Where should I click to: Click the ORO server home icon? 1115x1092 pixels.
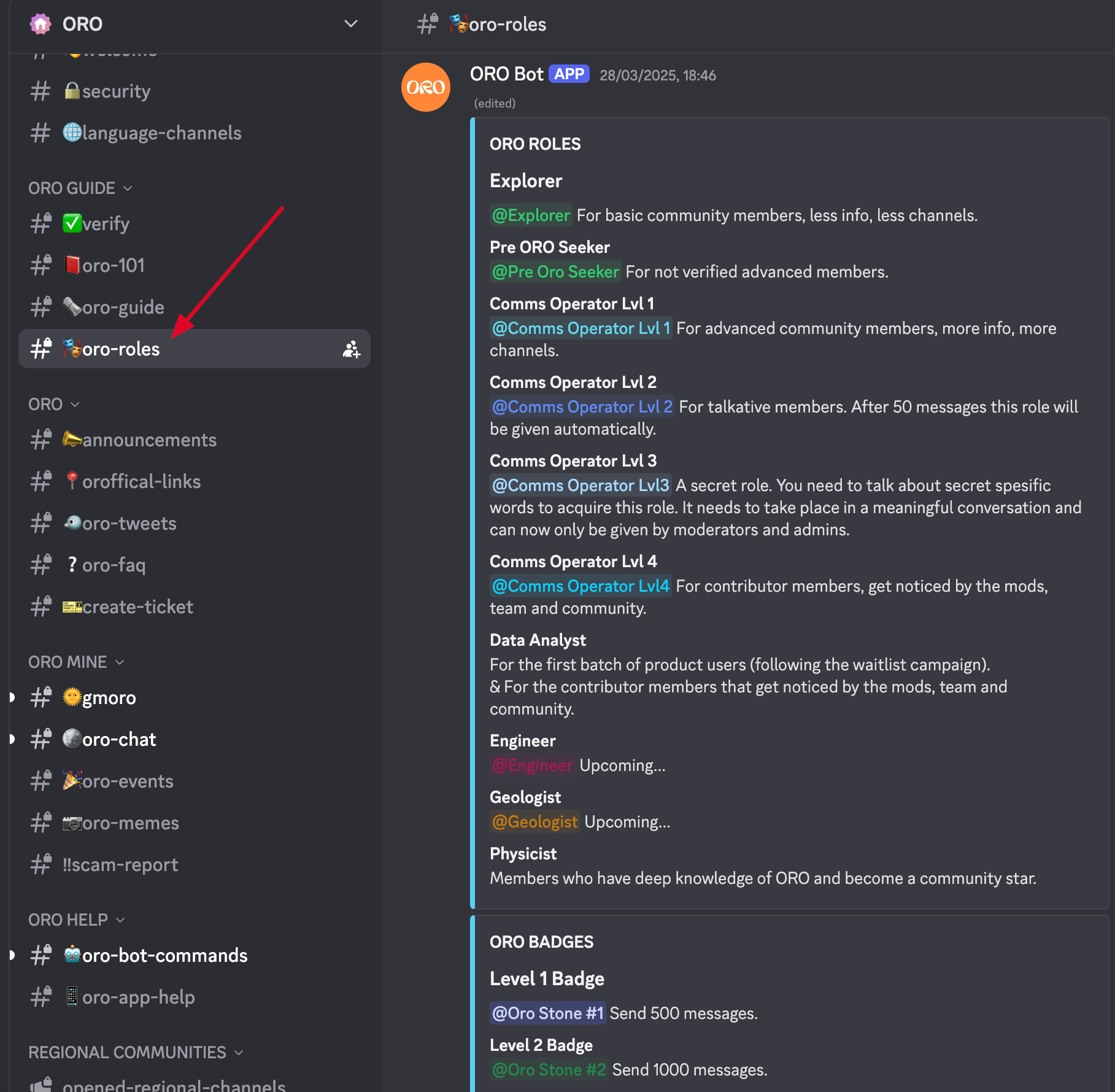(x=41, y=24)
